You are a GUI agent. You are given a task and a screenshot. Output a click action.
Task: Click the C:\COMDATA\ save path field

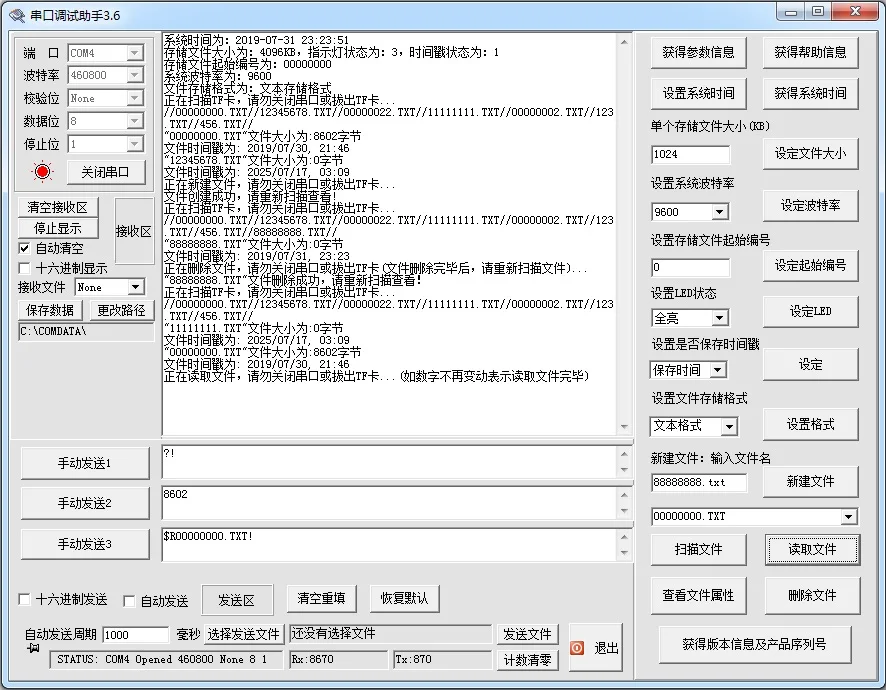pos(86,332)
